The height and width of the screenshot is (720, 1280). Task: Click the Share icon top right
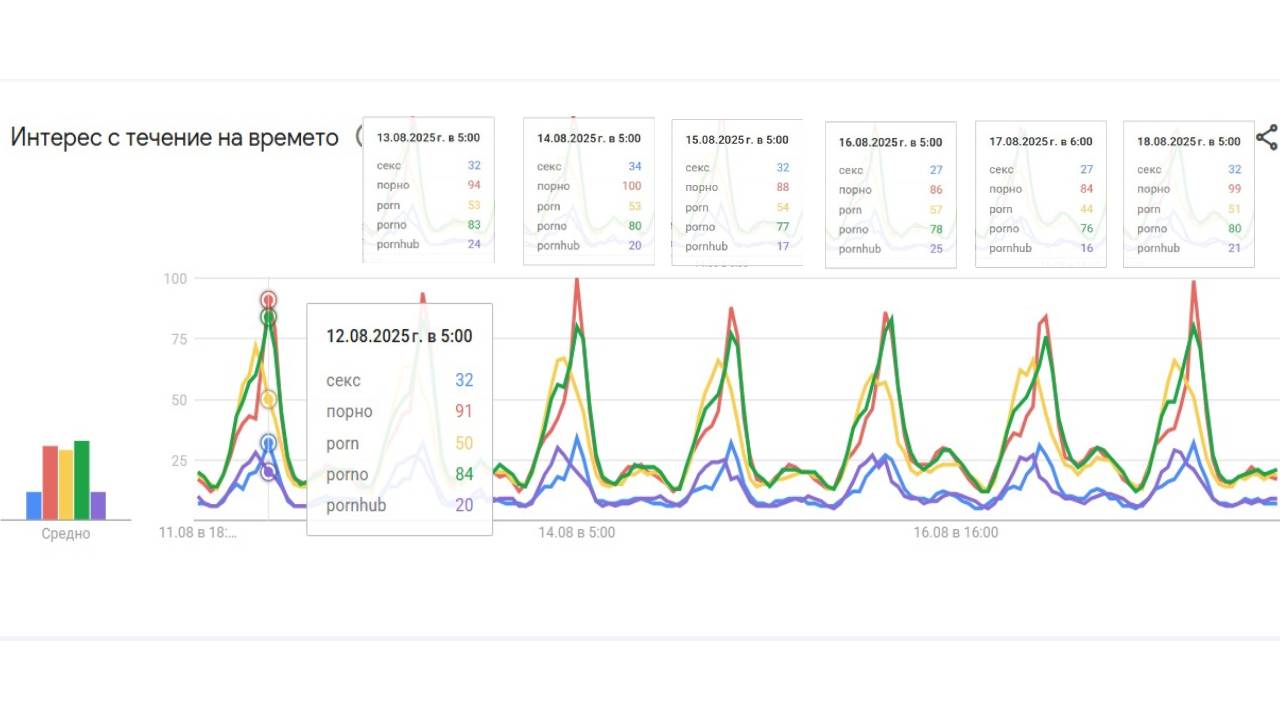(x=1266, y=139)
